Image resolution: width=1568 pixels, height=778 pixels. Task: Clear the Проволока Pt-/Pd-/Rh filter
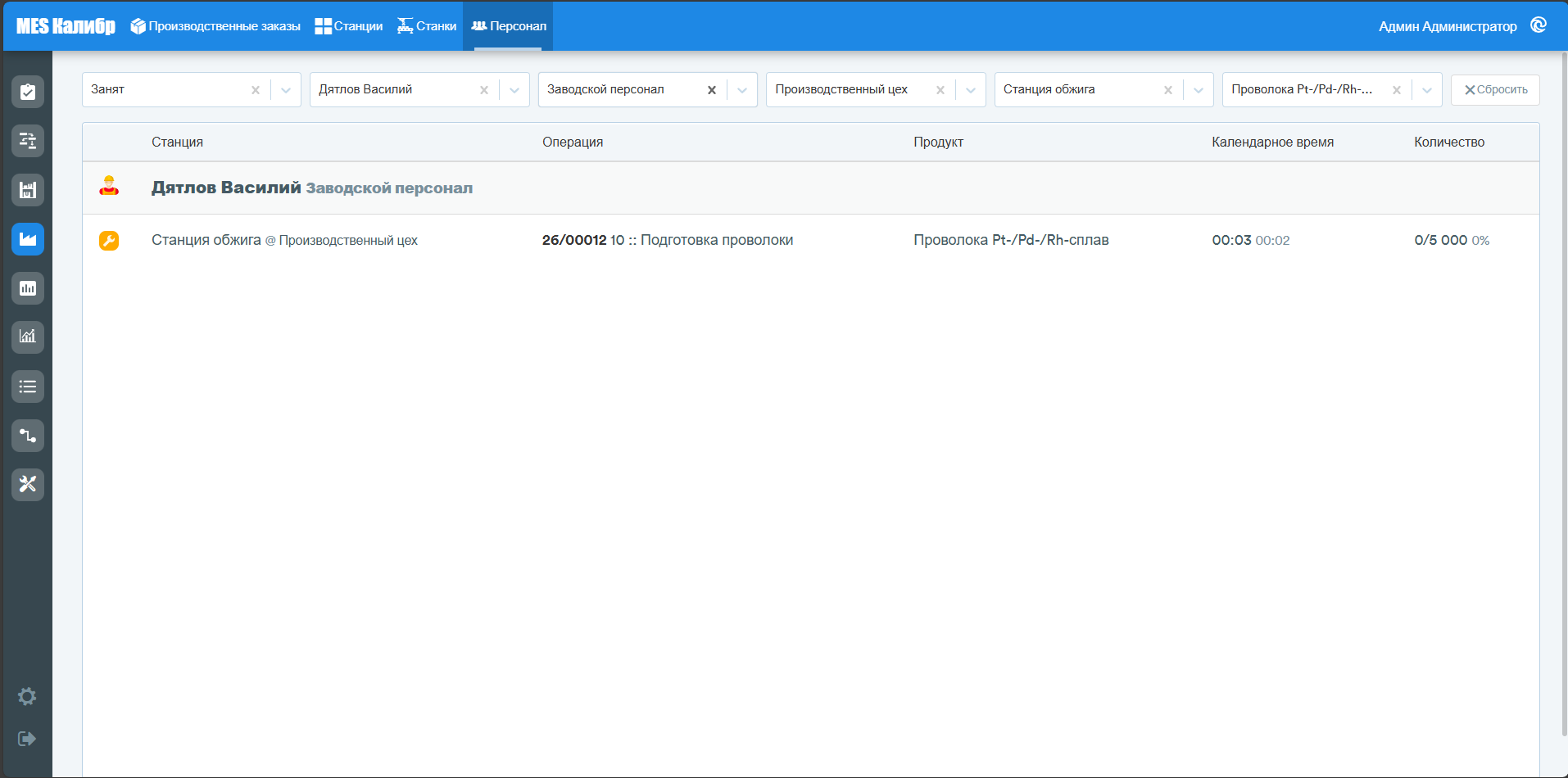1397,90
